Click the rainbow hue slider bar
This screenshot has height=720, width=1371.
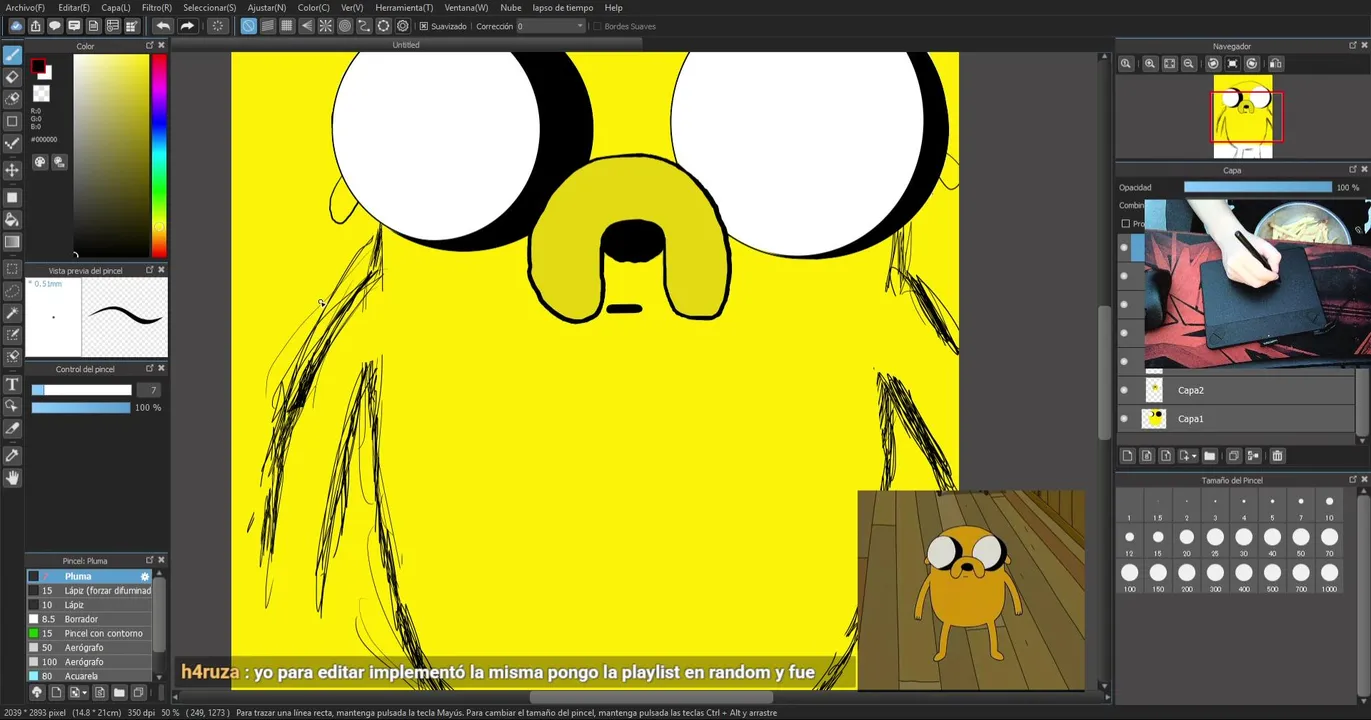click(x=159, y=155)
